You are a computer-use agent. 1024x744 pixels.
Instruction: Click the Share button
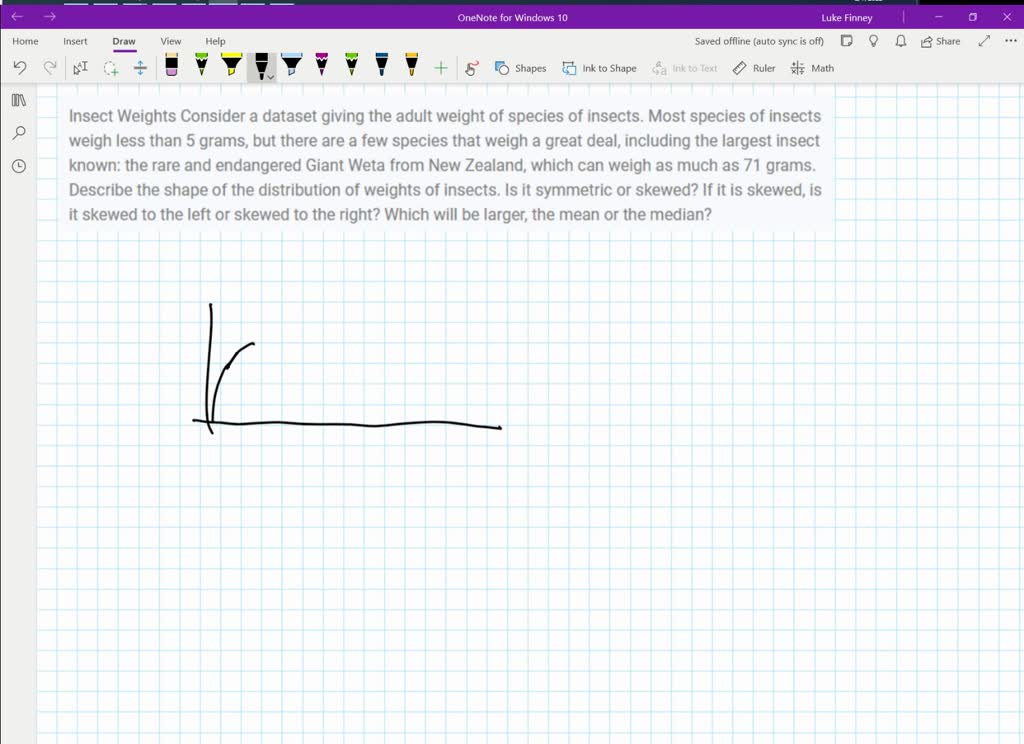pos(940,41)
